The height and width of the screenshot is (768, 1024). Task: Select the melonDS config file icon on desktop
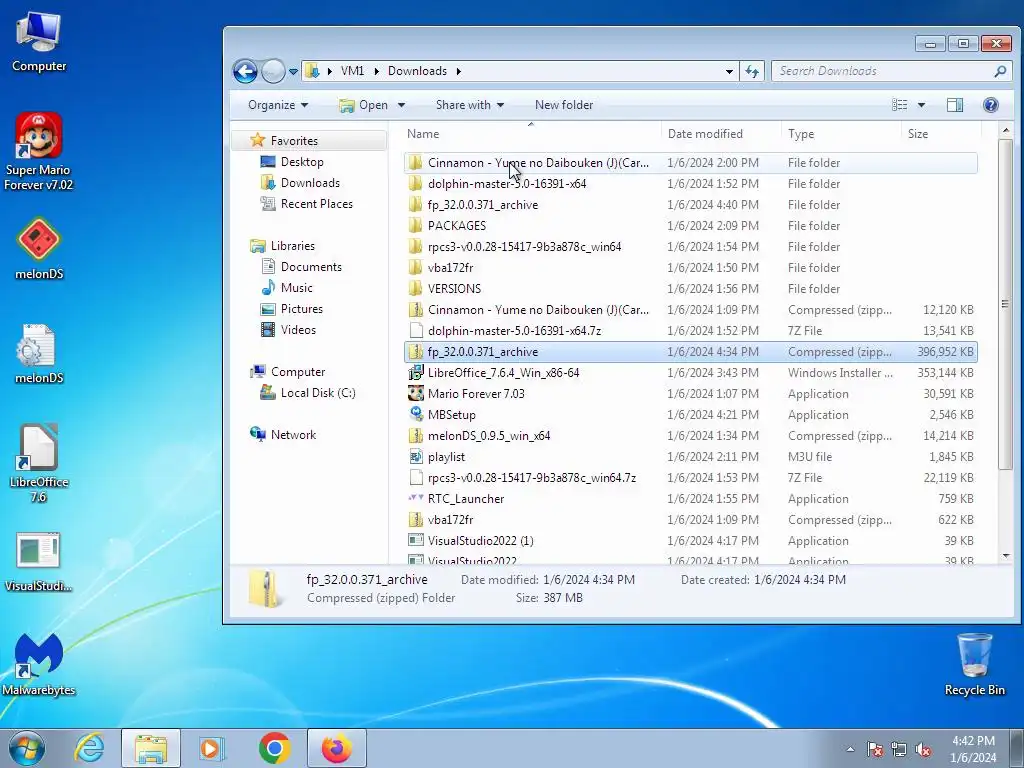tap(39, 353)
